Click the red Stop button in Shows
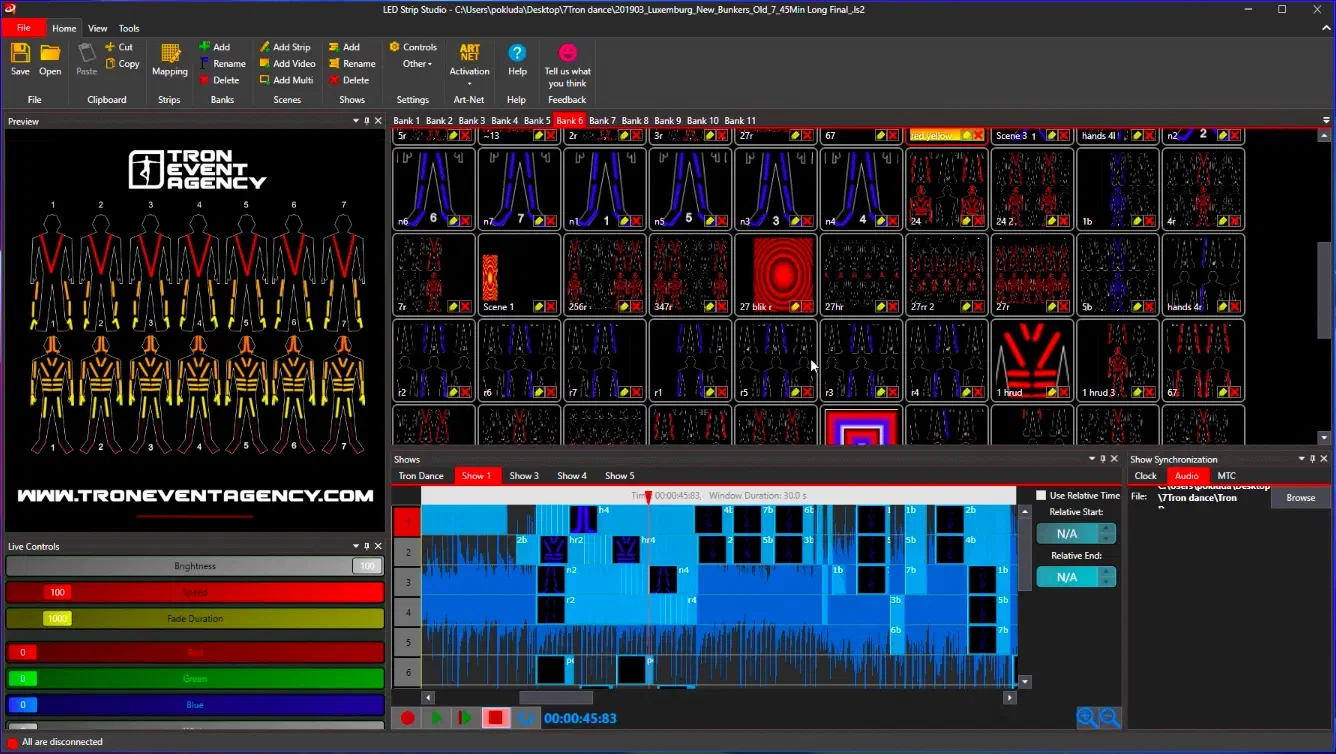Screen dimensions: 1336x754 495,718
